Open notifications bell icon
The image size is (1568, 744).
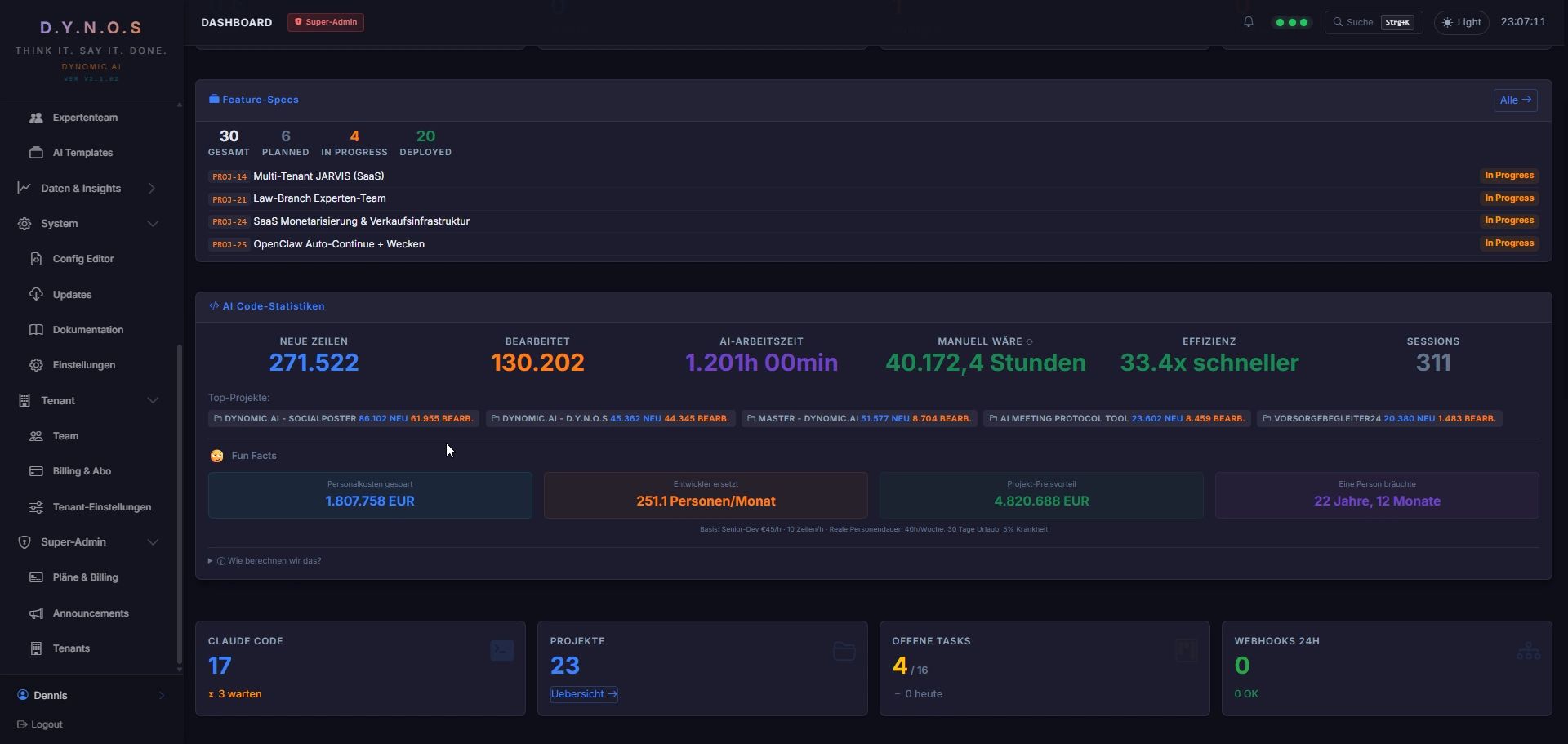pyautogui.click(x=1248, y=22)
